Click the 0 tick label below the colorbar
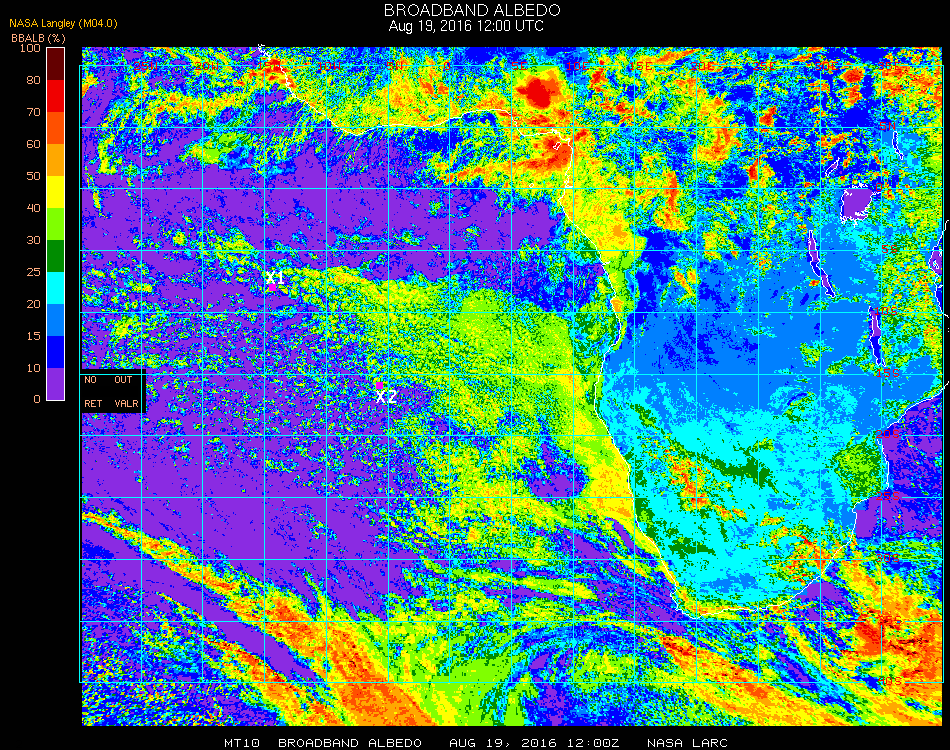The width and height of the screenshot is (950, 750). pos(37,399)
